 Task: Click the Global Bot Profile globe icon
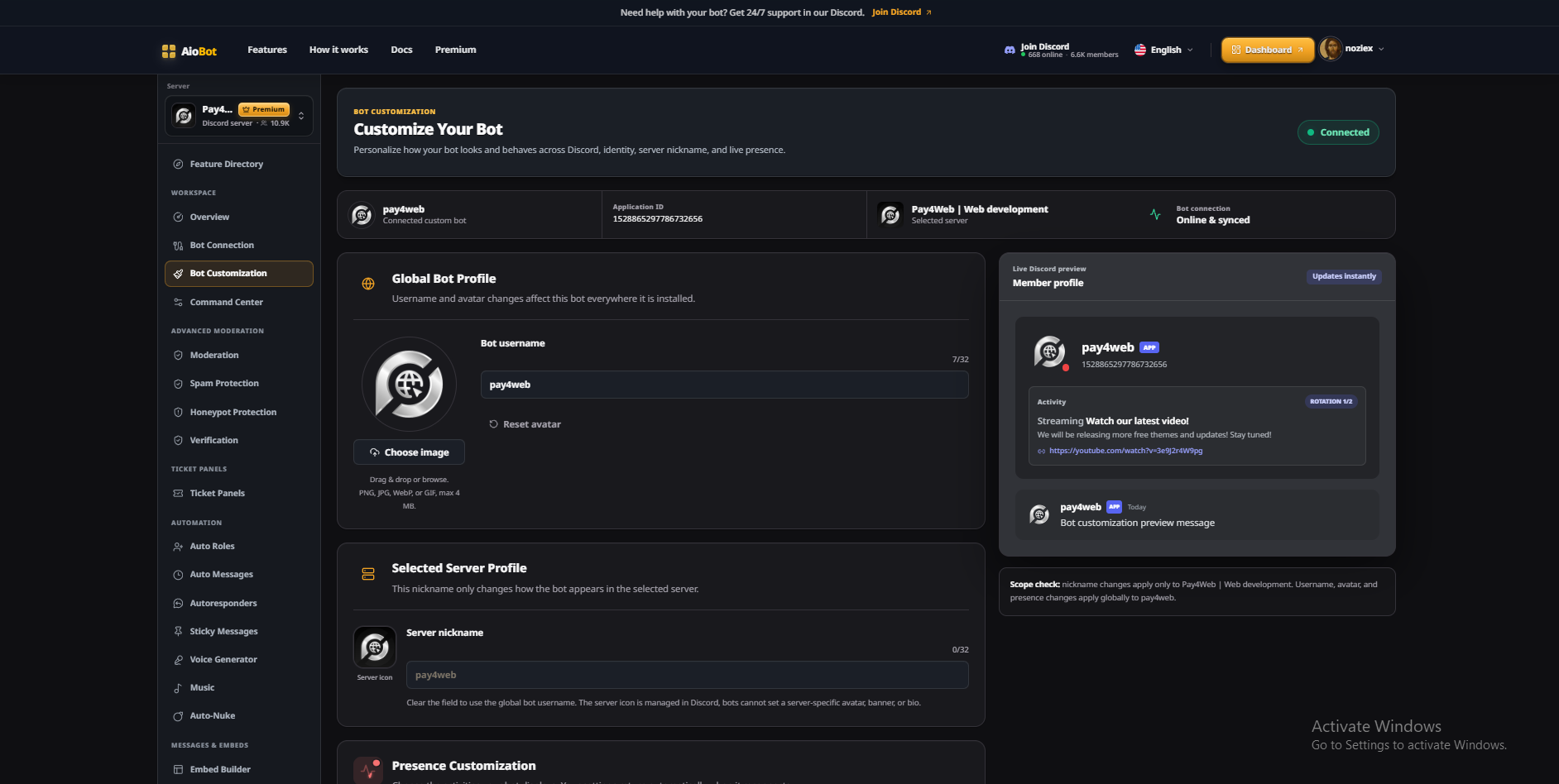(368, 284)
